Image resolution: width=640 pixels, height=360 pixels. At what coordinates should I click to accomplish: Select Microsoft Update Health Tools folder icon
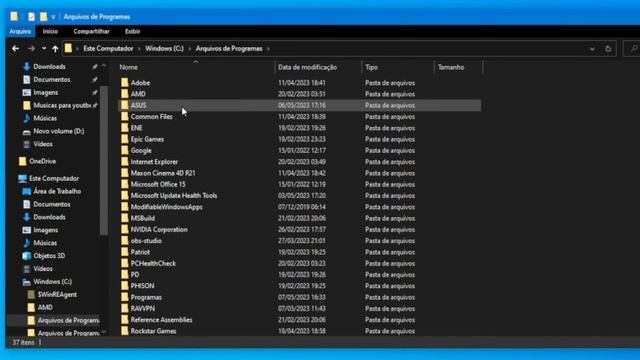pyautogui.click(x=124, y=196)
